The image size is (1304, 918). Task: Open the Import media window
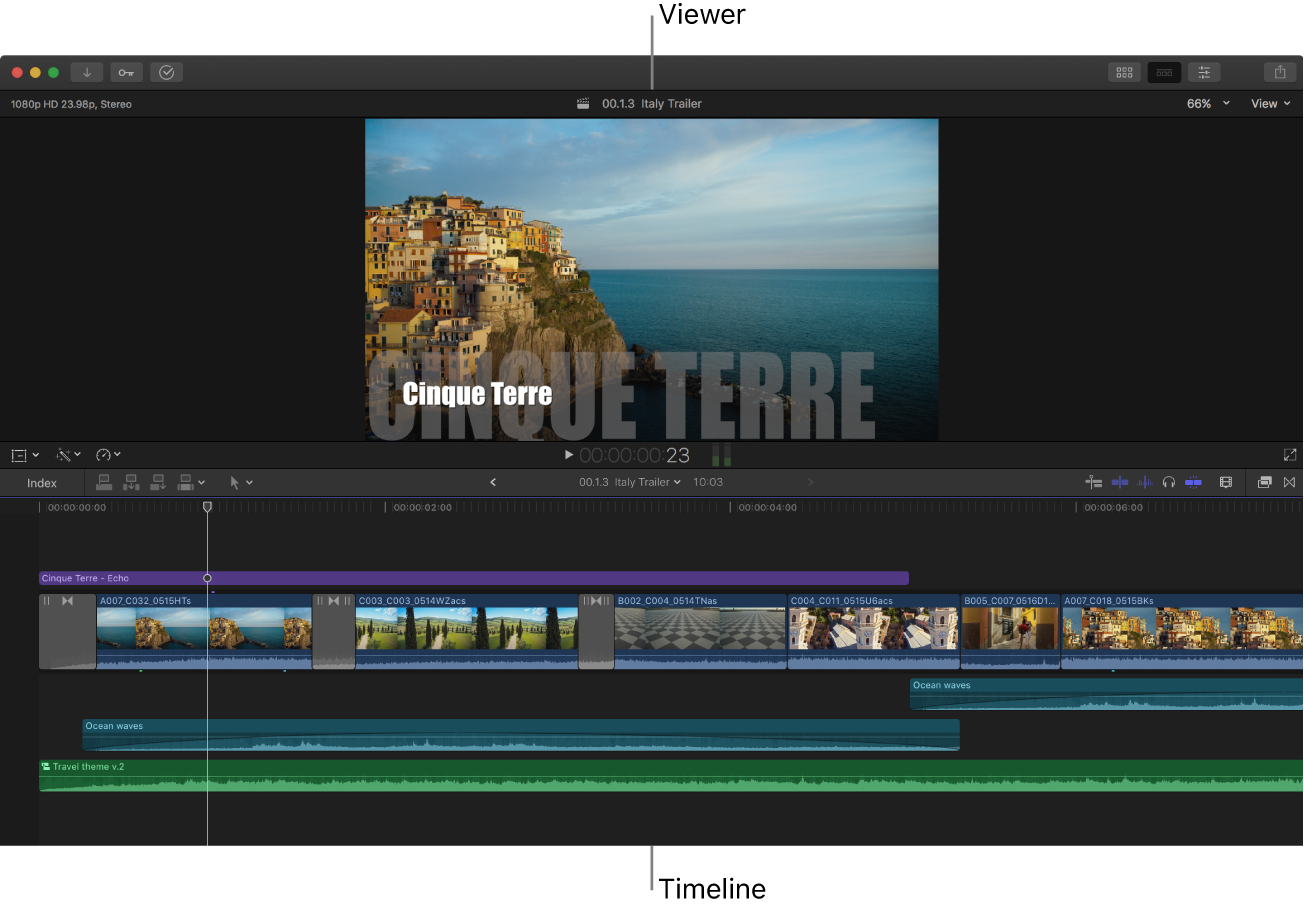tap(87, 72)
